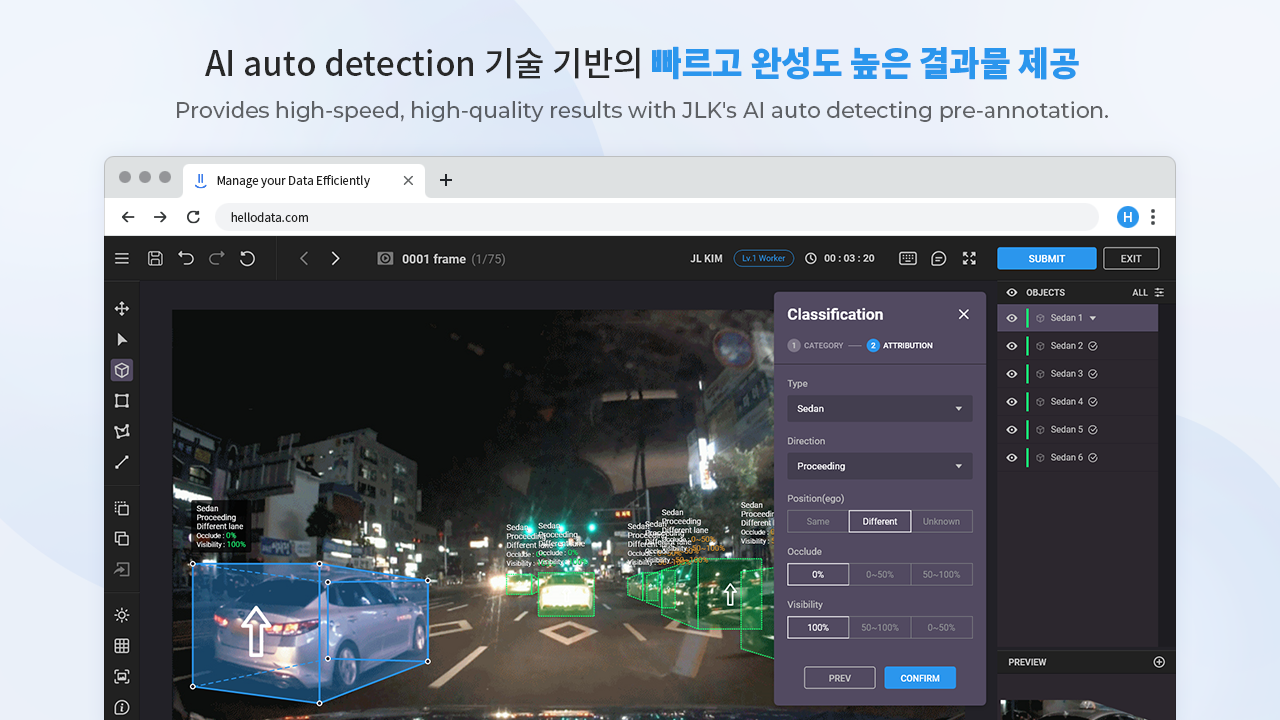Click the CONFIRM button
The image size is (1280, 720).
(x=920, y=678)
